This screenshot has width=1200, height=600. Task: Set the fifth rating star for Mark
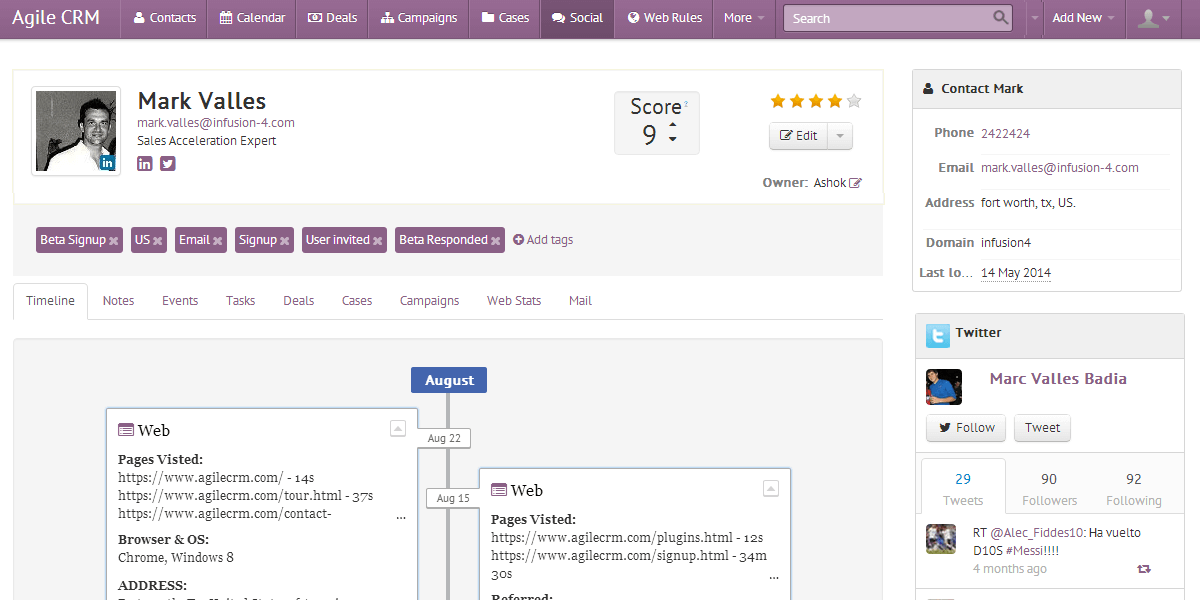(852, 100)
